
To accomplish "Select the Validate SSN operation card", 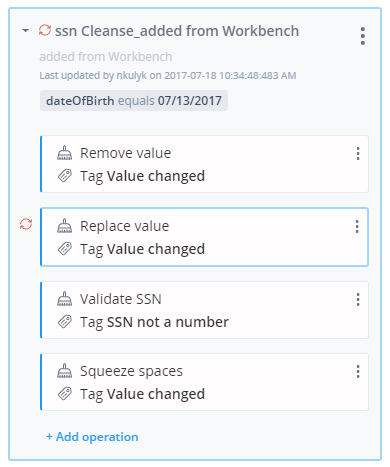I will [204, 310].
